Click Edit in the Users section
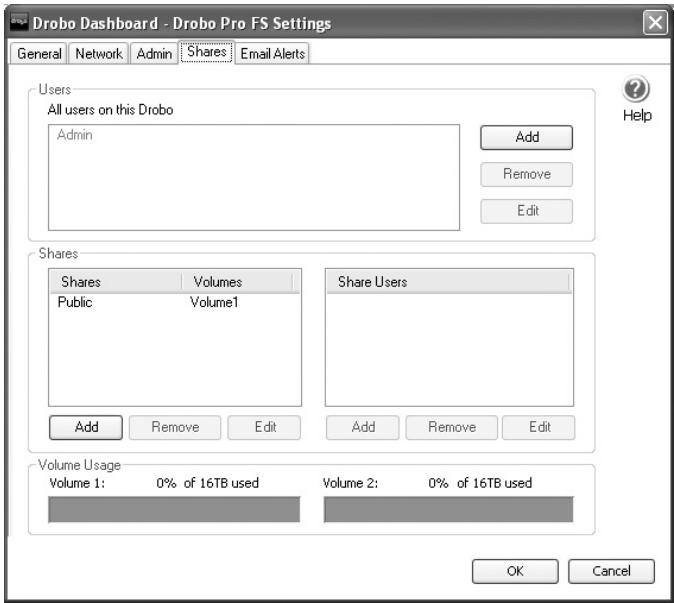The image size is (674, 603). pos(527,211)
